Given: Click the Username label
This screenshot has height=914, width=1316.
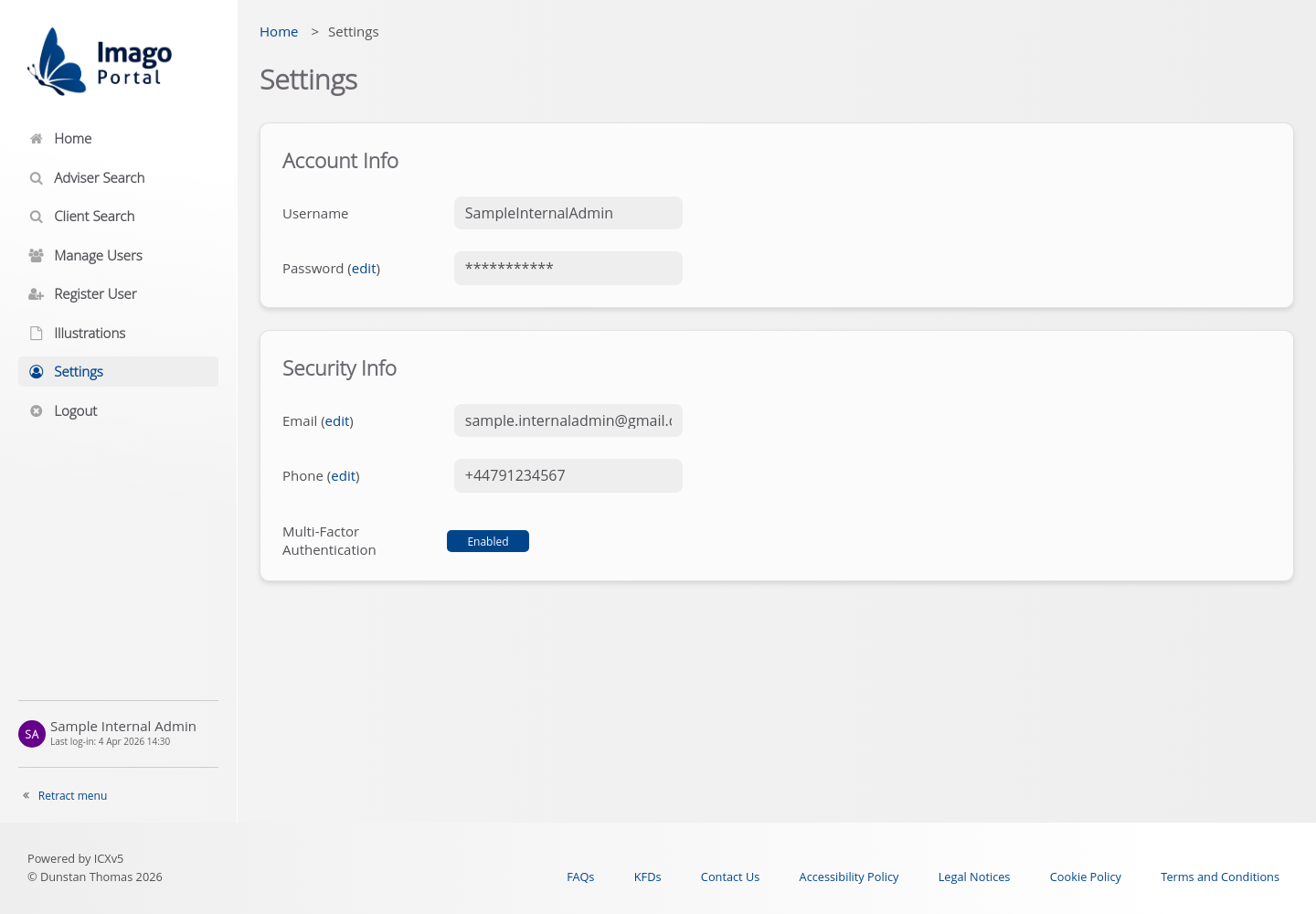Looking at the screenshot, I should pos(315,214).
